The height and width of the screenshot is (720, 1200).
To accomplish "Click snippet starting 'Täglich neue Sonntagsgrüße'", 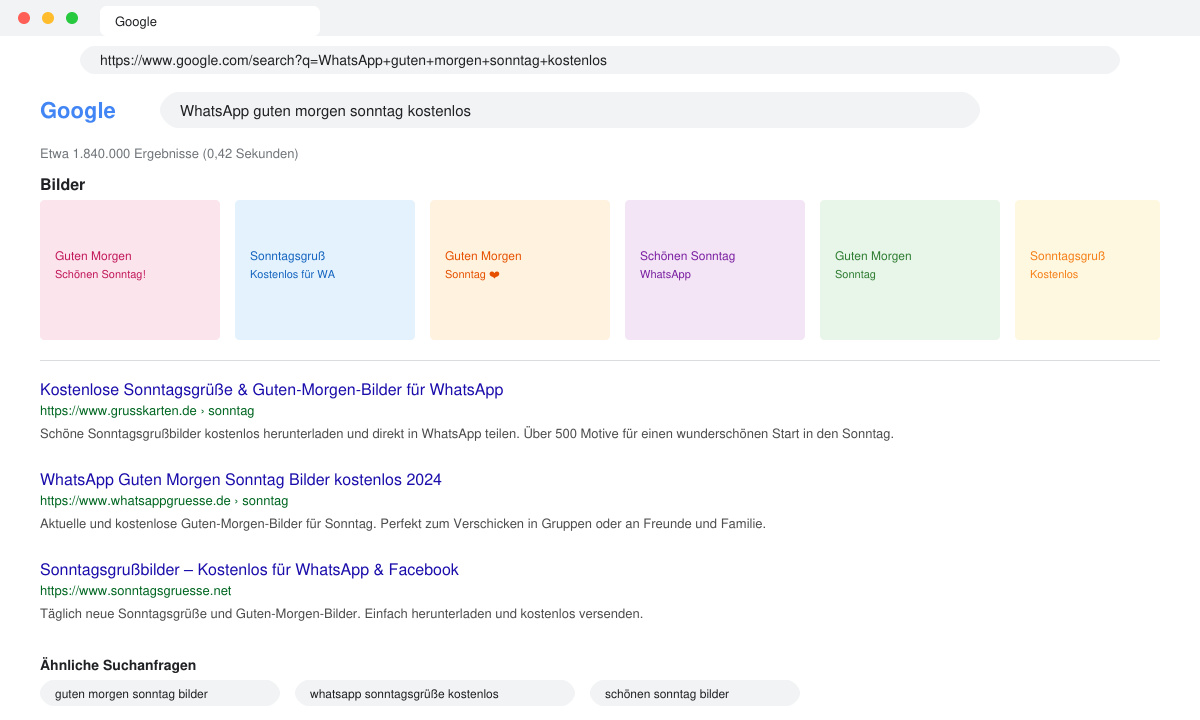I will (x=341, y=614).
